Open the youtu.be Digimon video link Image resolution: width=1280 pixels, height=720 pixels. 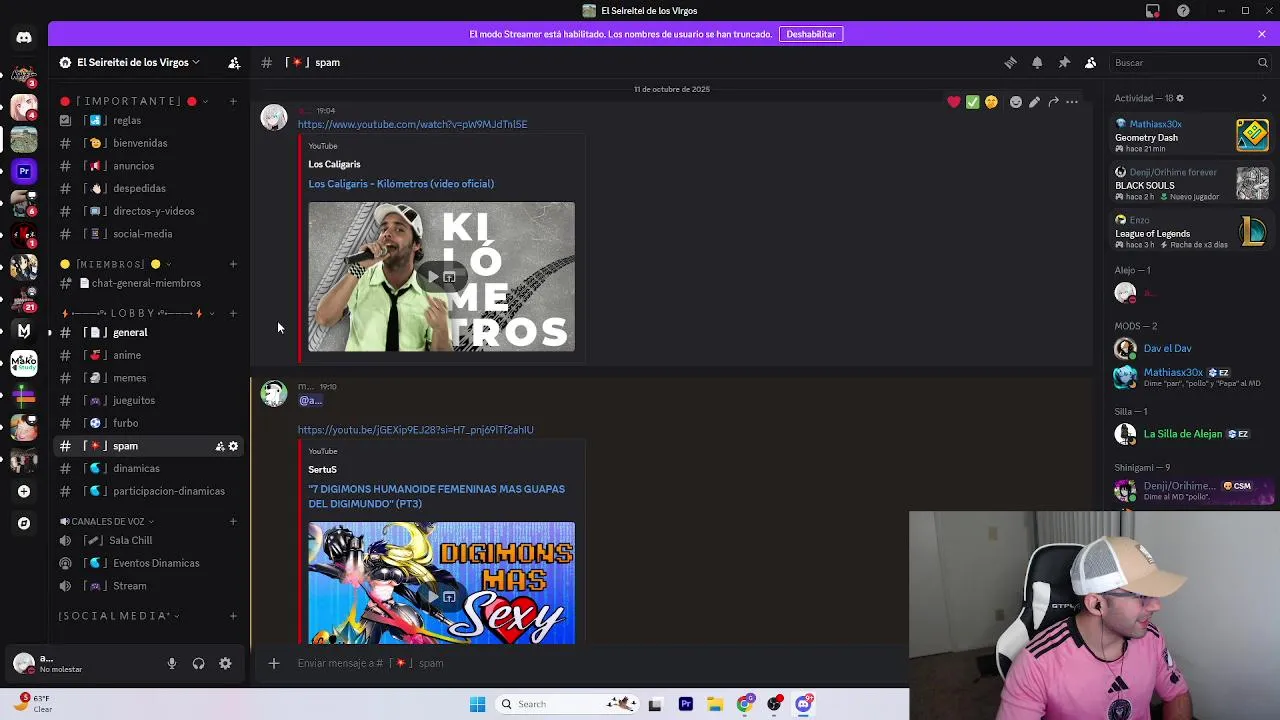pyautogui.click(x=415, y=430)
